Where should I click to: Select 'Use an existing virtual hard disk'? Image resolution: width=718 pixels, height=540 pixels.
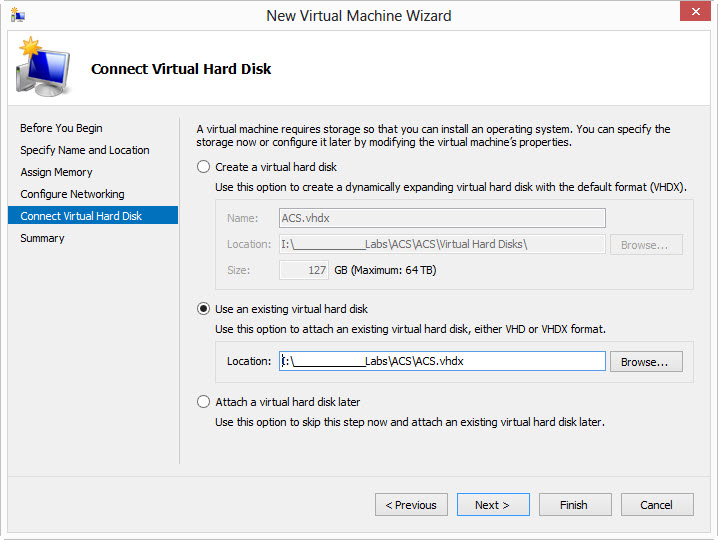204,309
